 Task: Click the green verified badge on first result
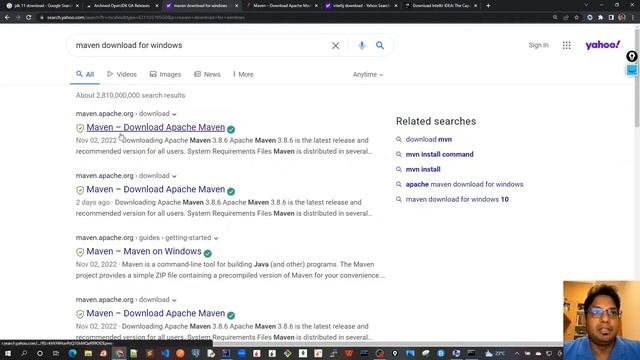pos(231,129)
